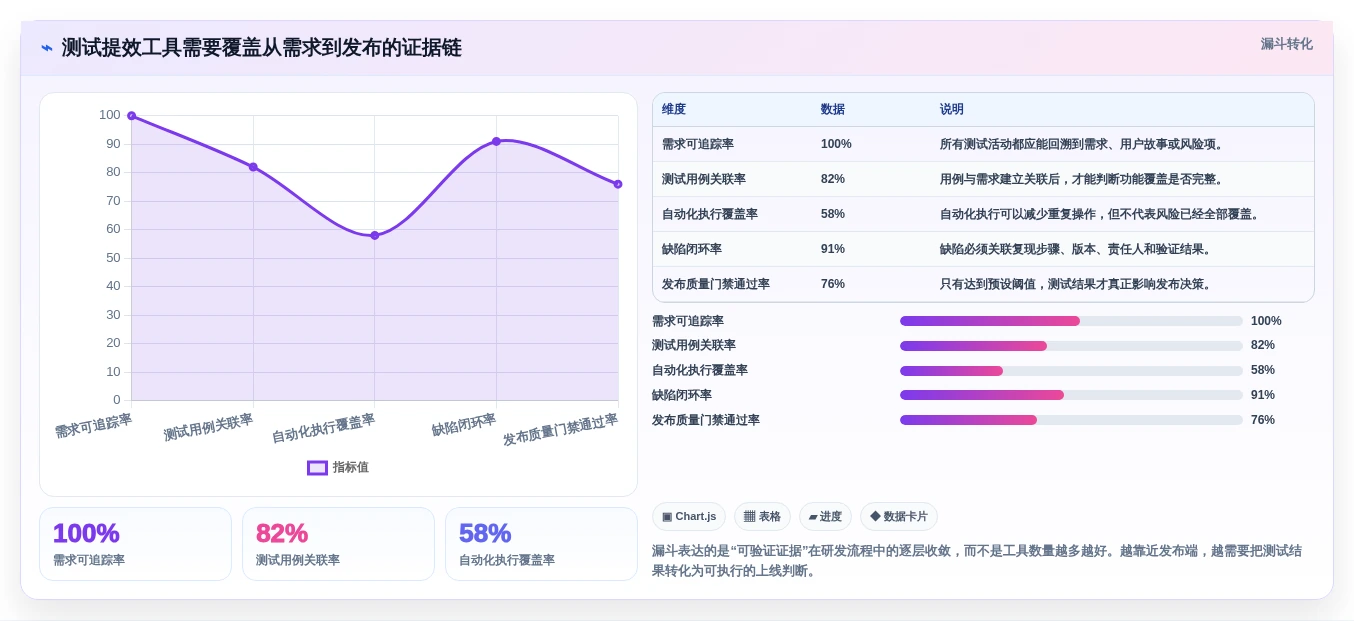Click the description starting with 用例与需求建立关联
The height and width of the screenshot is (621, 1354).
coord(1084,179)
